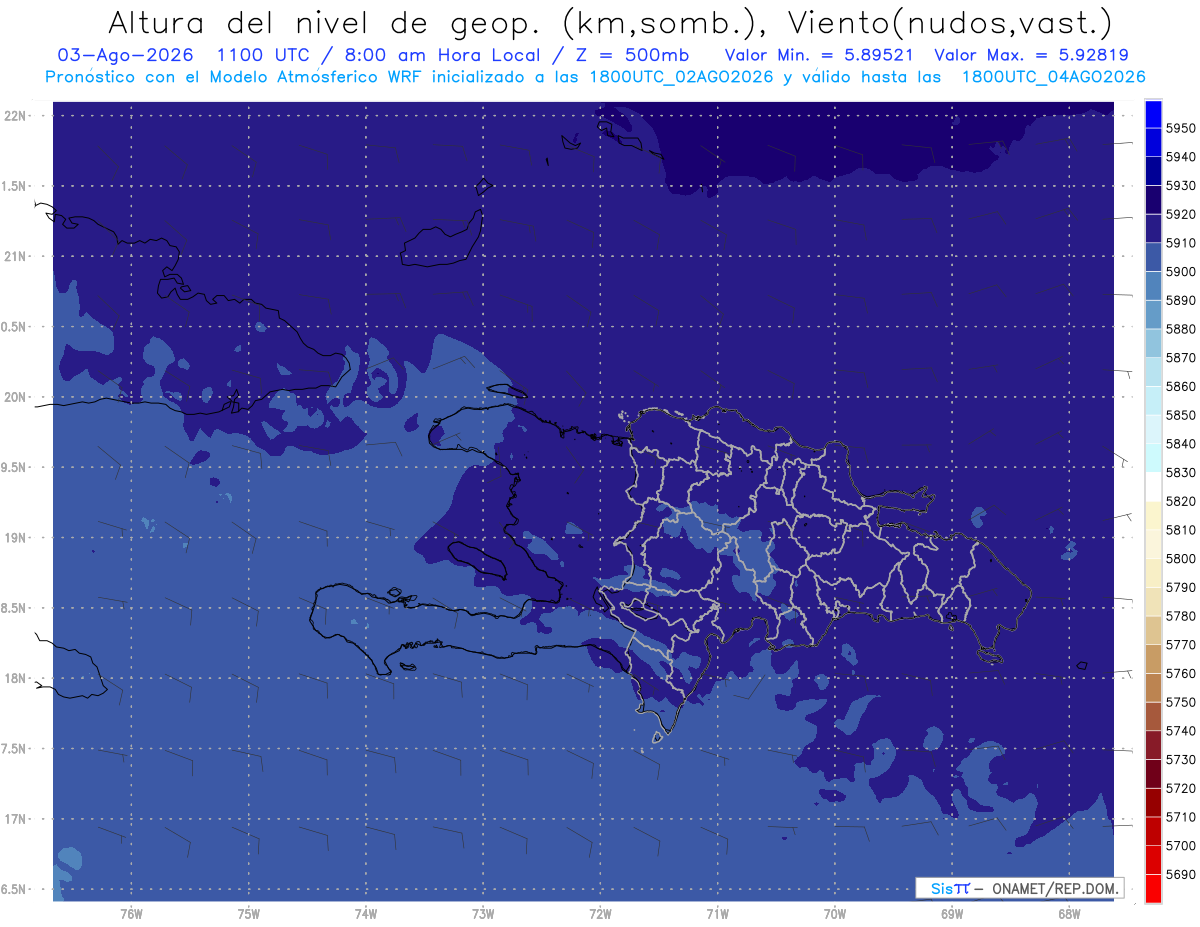Click the '5750' color scale value

(x=1180, y=703)
